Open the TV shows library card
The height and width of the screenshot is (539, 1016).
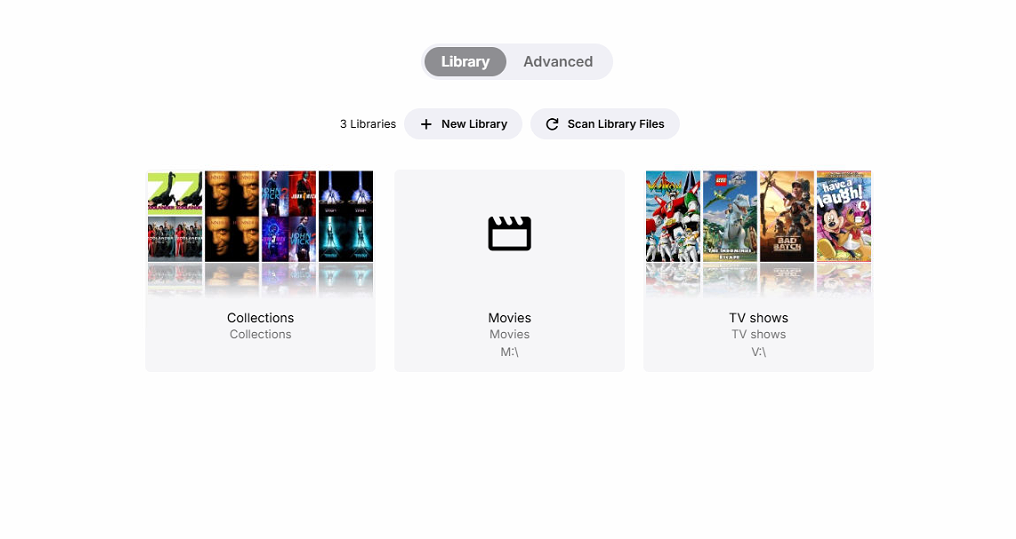pos(758,271)
